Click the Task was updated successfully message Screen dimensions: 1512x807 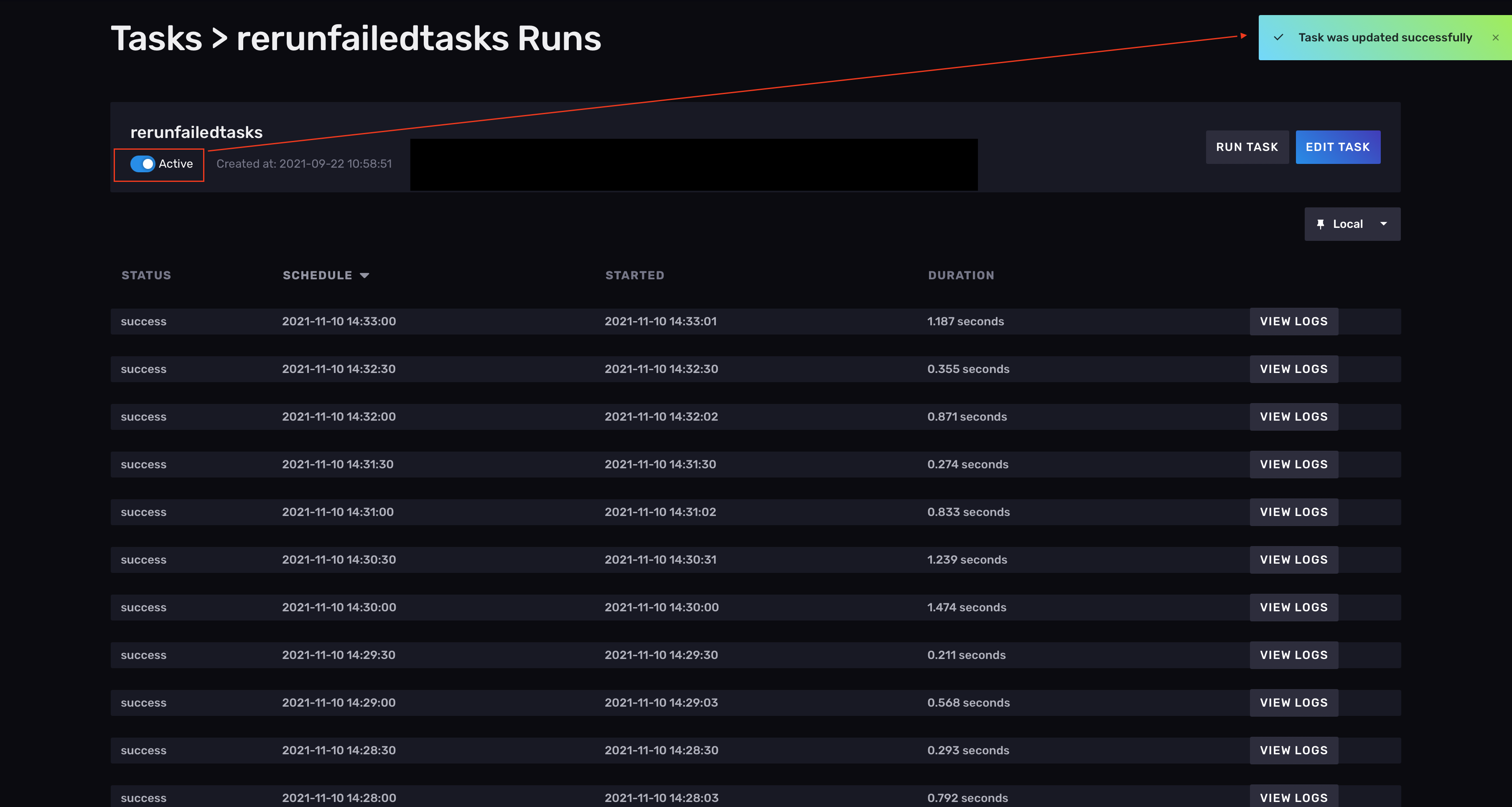[1385, 38]
